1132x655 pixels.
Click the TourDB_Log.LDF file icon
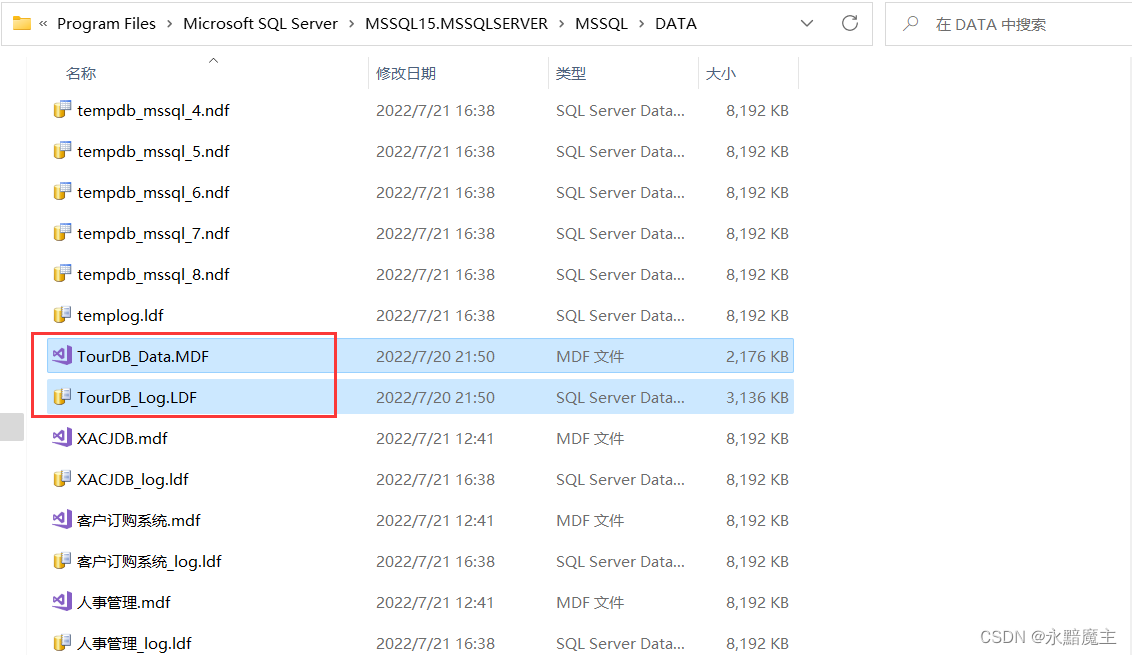coord(62,396)
